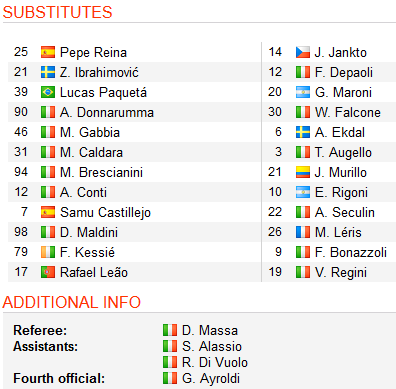Click the ADDITIONAL INFO section heading
The image size is (396, 389).
click(72, 302)
